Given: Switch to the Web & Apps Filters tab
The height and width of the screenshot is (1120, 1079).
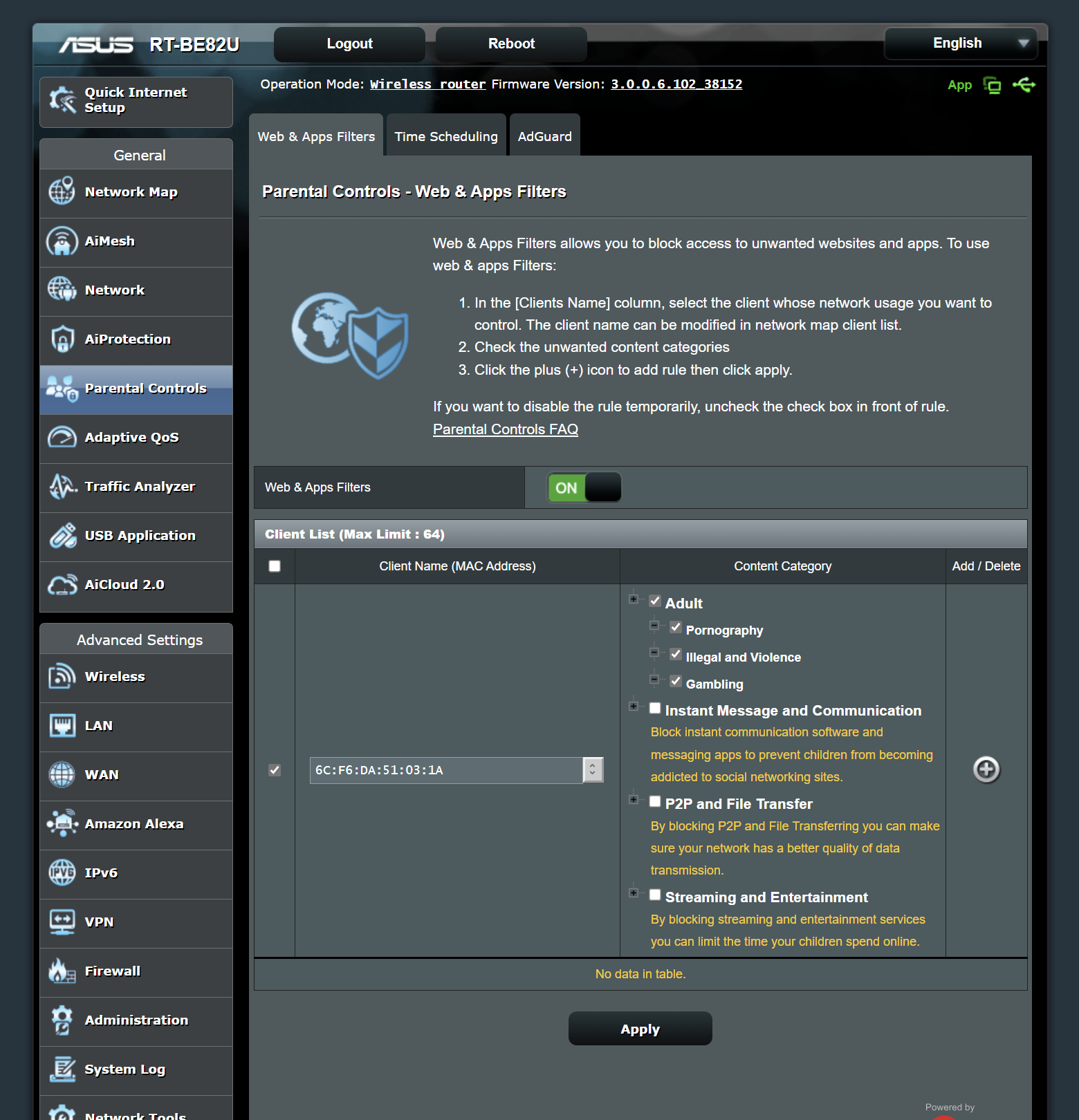Looking at the screenshot, I should click(x=316, y=136).
